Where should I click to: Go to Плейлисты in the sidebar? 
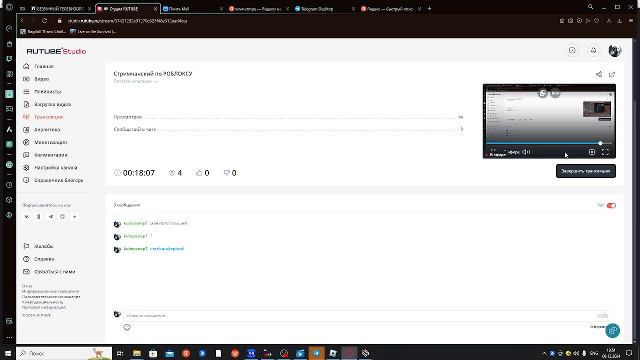pos(48,91)
